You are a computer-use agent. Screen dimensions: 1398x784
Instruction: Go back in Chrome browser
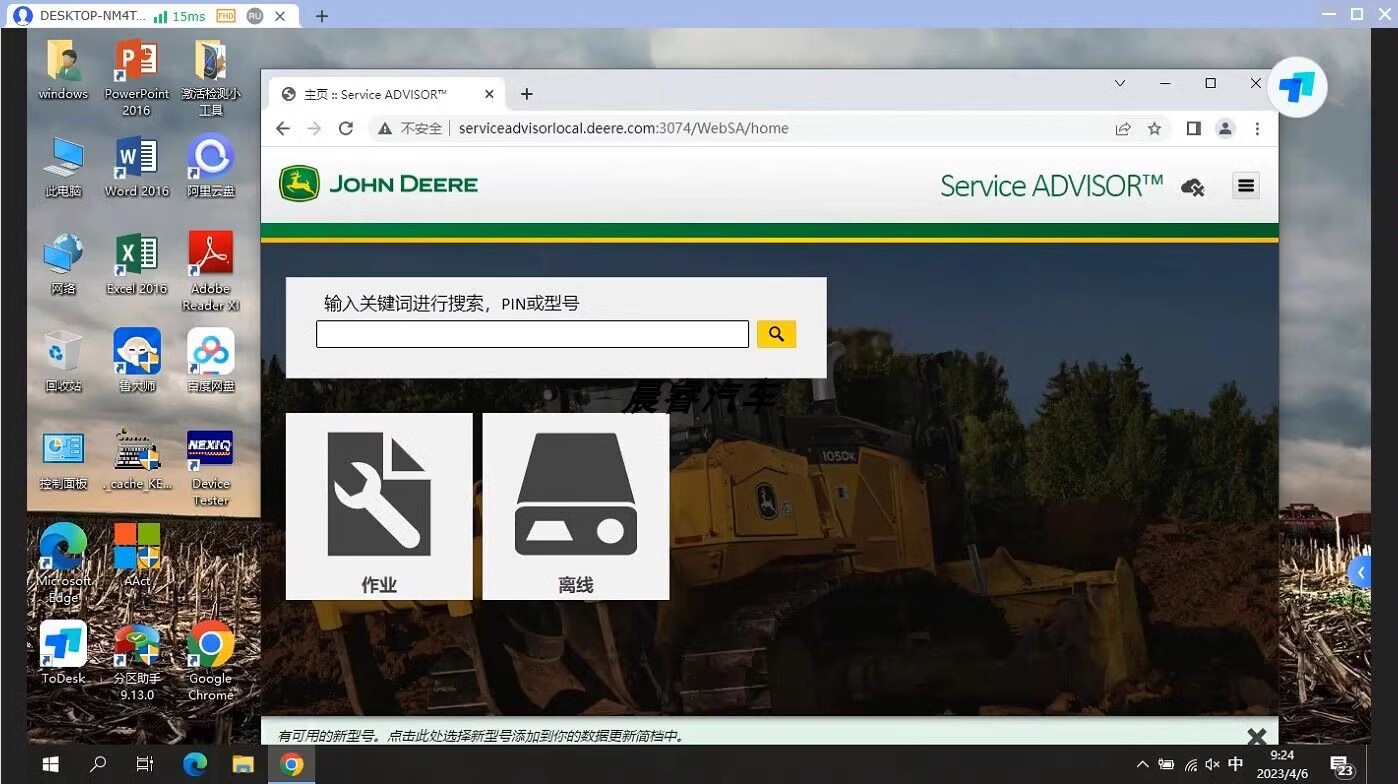[283, 128]
